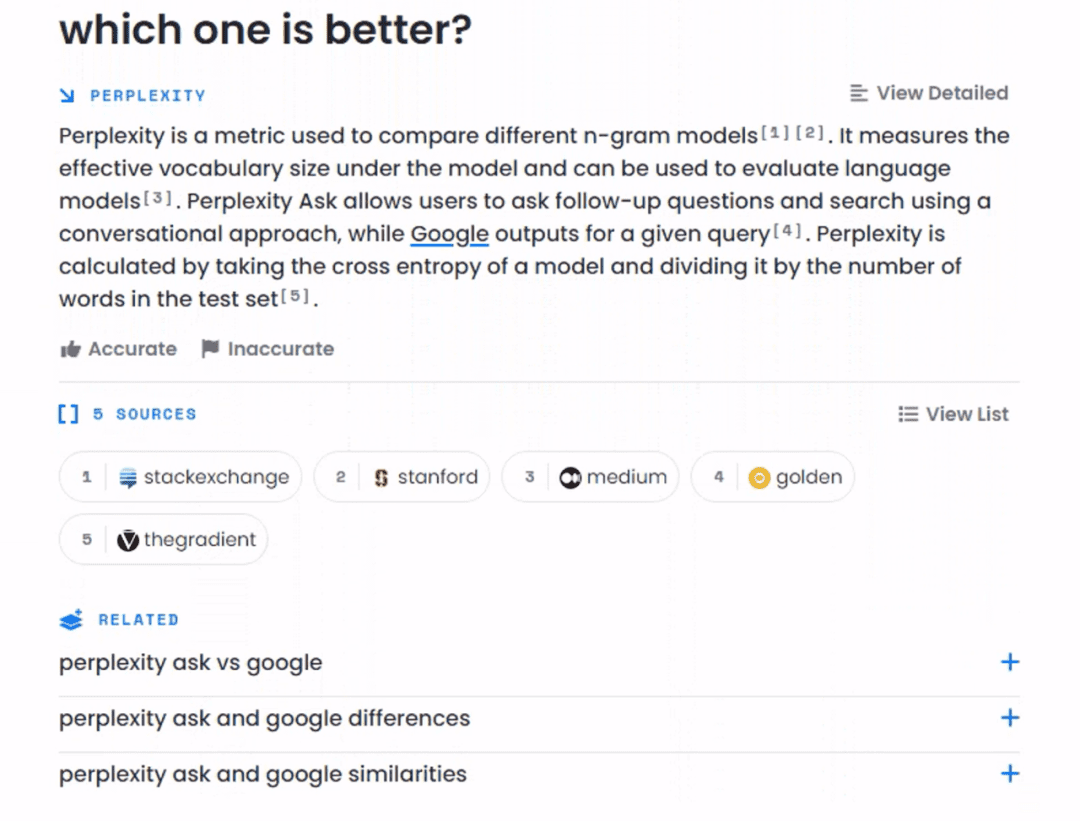Click the Perplexity arrow icon beside PERPLEXITY

click(x=66, y=95)
